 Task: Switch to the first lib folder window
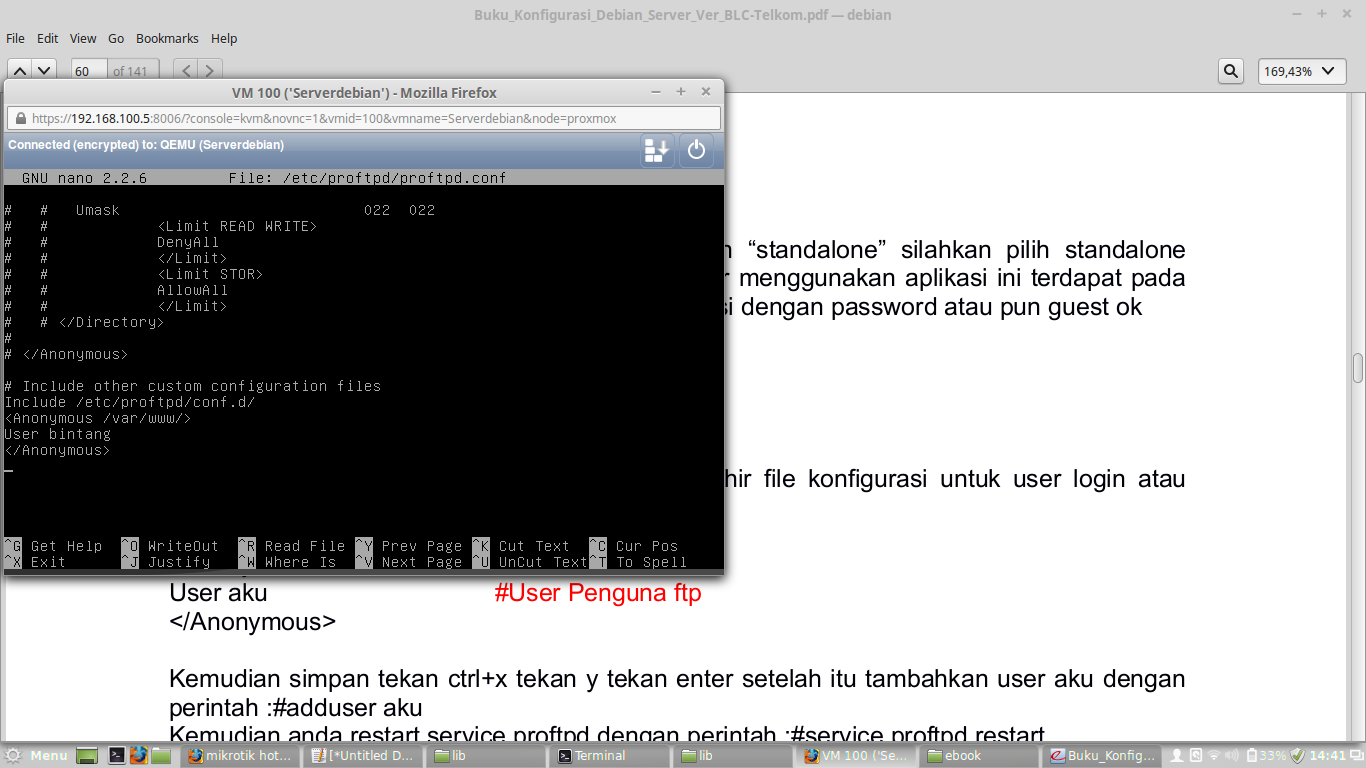[x=487, y=756]
